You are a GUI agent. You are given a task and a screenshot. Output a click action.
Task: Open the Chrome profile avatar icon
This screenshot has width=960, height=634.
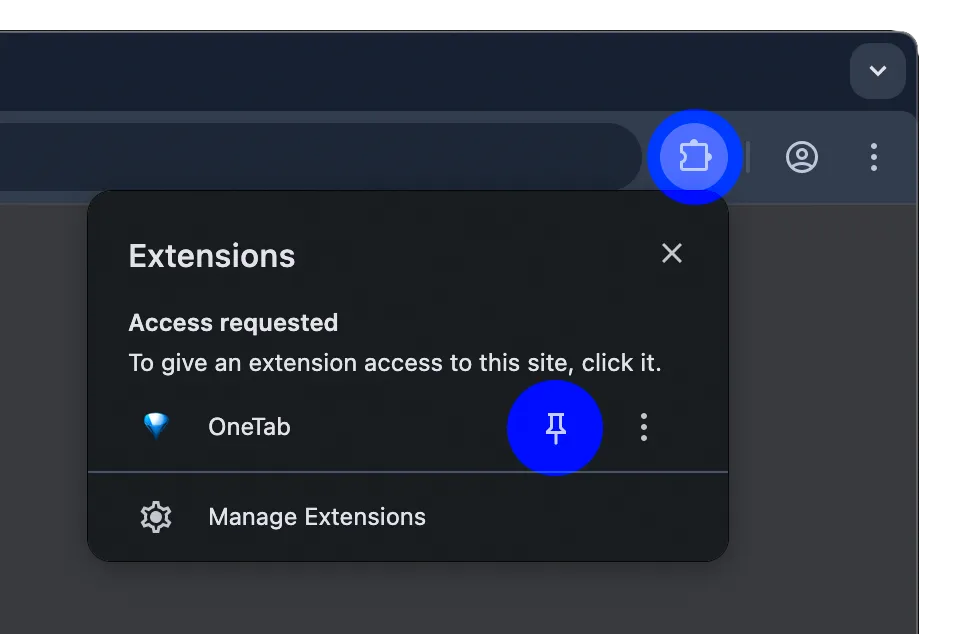click(802, 157)
